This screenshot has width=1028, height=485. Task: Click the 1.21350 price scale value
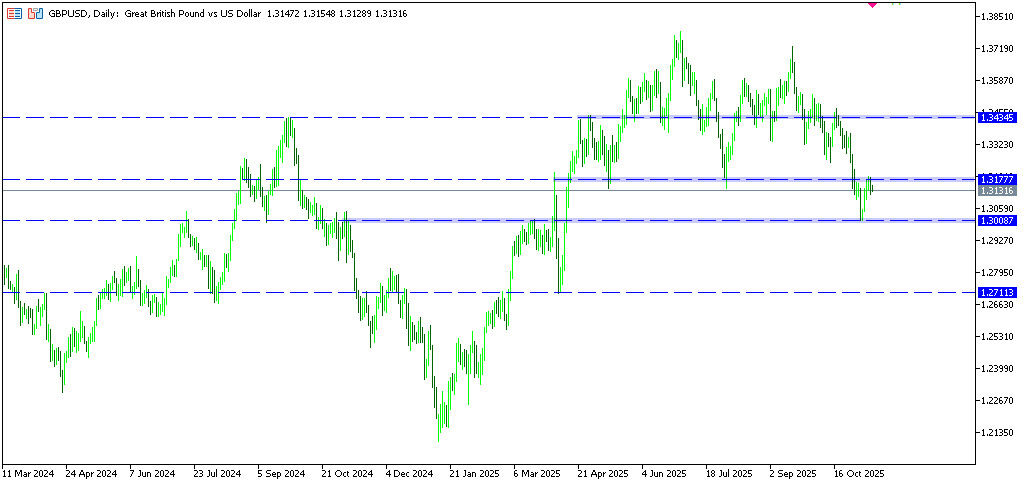(x=998, y=433)
